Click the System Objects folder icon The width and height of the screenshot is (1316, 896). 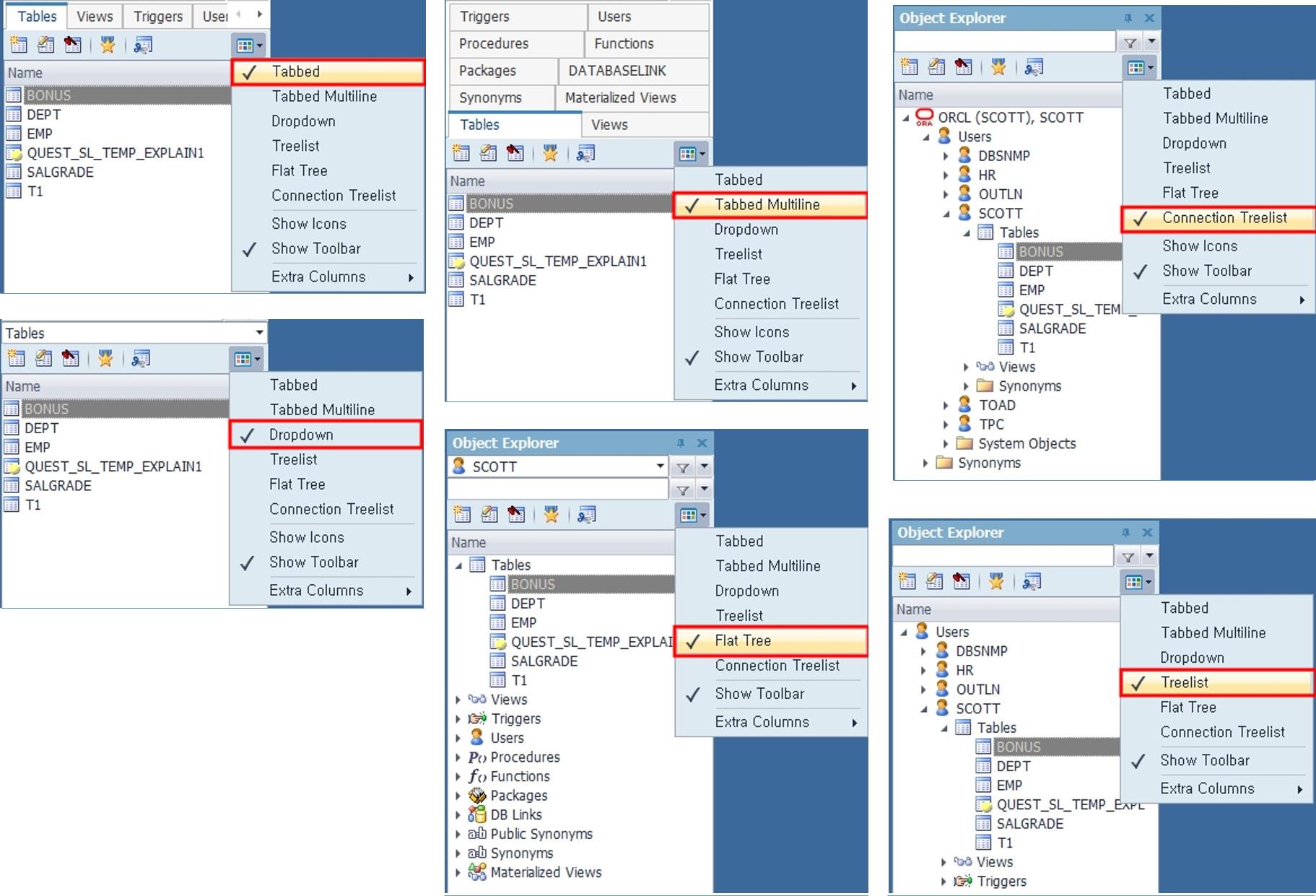click(x=964, y=443)
